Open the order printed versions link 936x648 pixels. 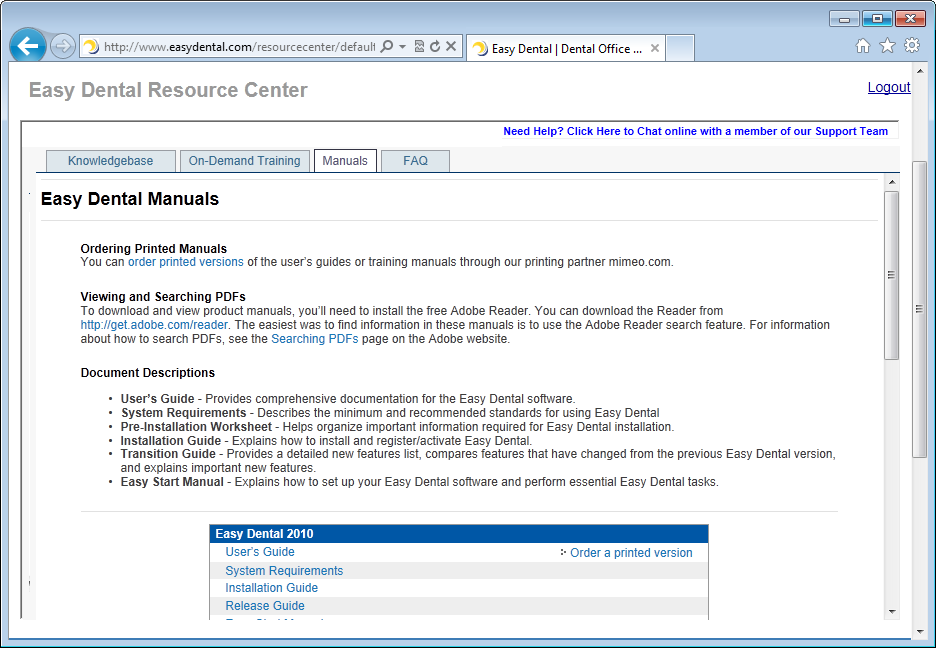(186, 262)
